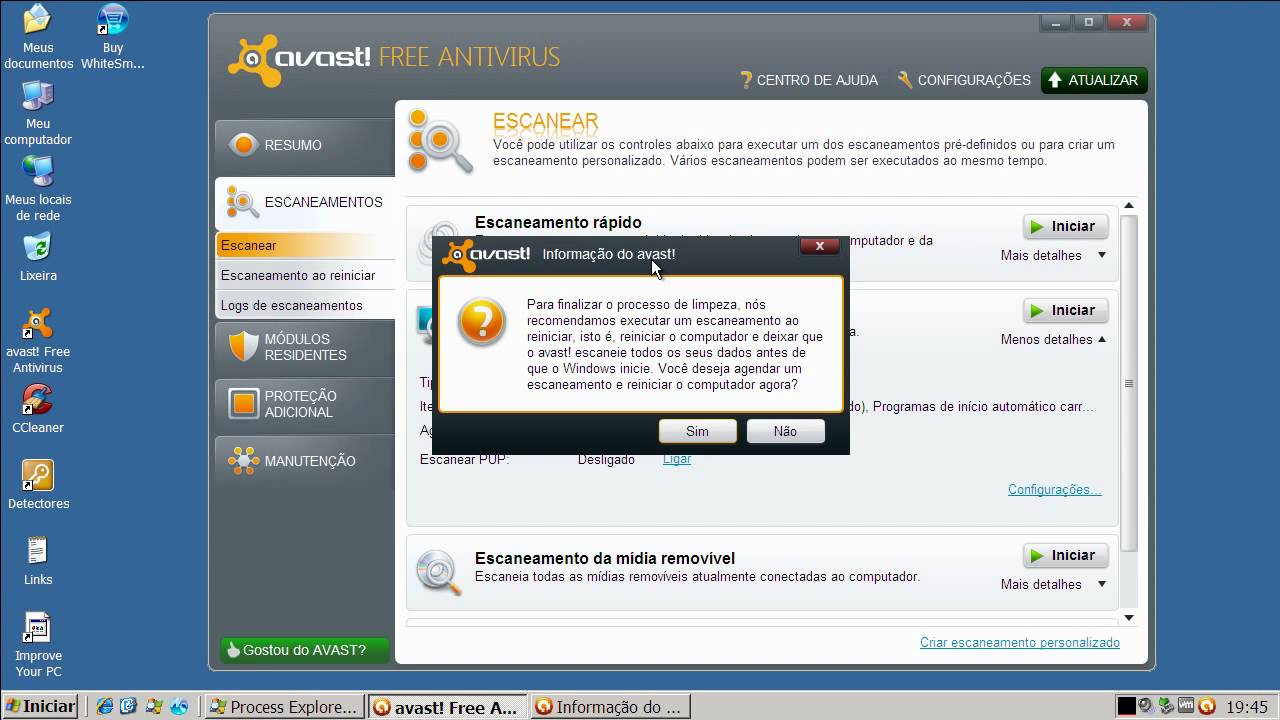Click the taskbar clock 19:45
Viewport: 1280px width, 720px height.
coord(1248,707)
